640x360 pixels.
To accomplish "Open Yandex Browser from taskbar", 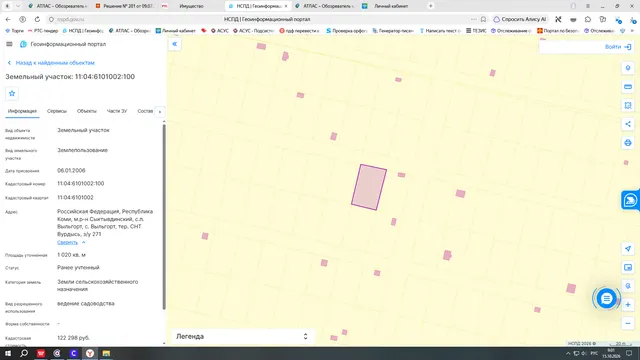I will pos(90,353).
